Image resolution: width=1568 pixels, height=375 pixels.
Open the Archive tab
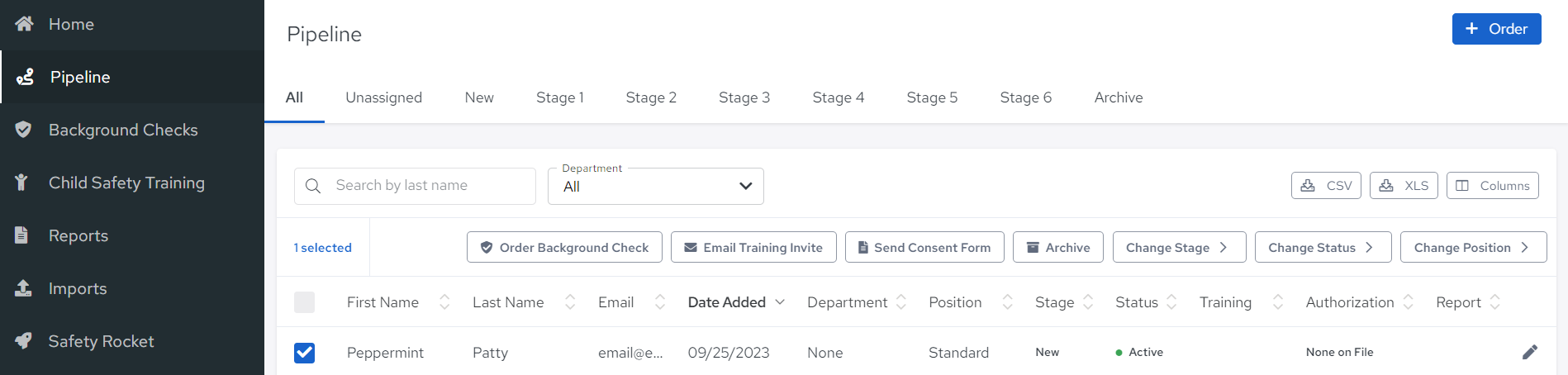coord(1119,97)
